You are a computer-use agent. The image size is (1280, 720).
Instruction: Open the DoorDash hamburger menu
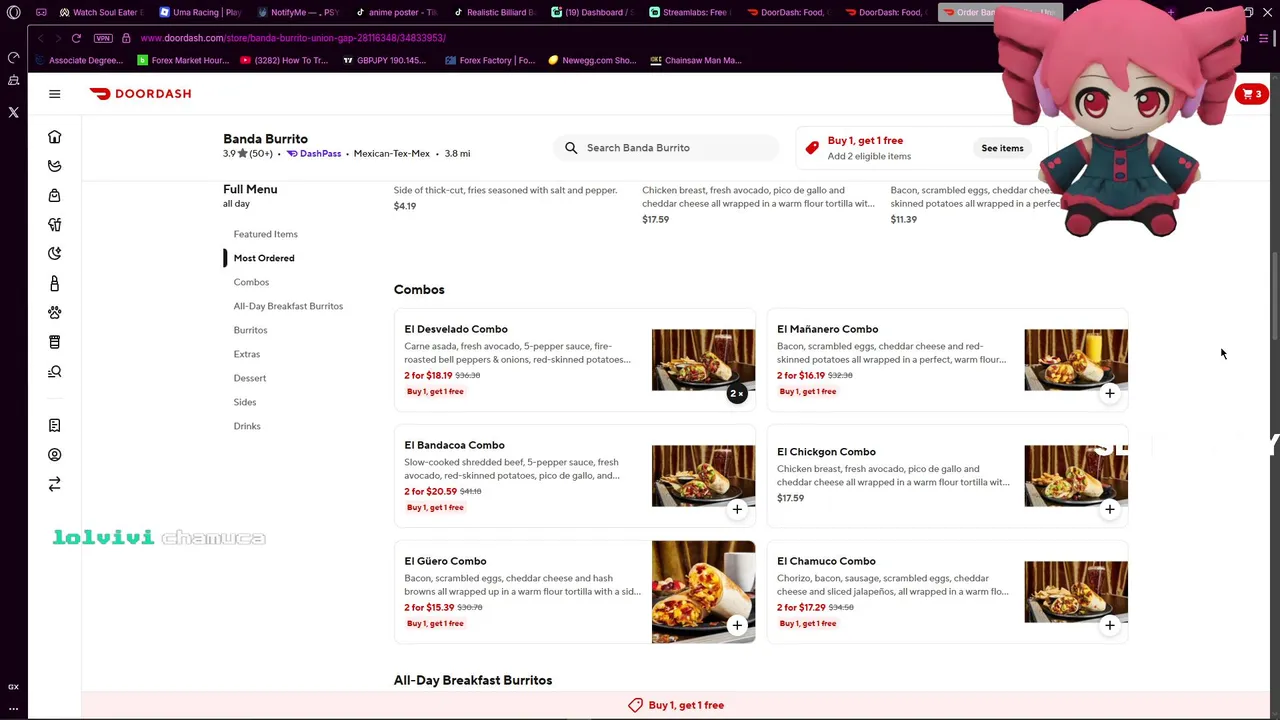55,94
